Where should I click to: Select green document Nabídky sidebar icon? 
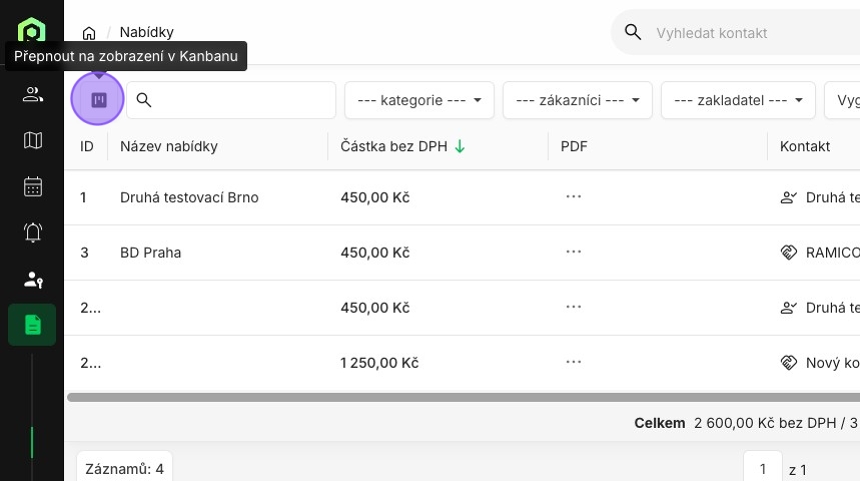coord(32,325)
